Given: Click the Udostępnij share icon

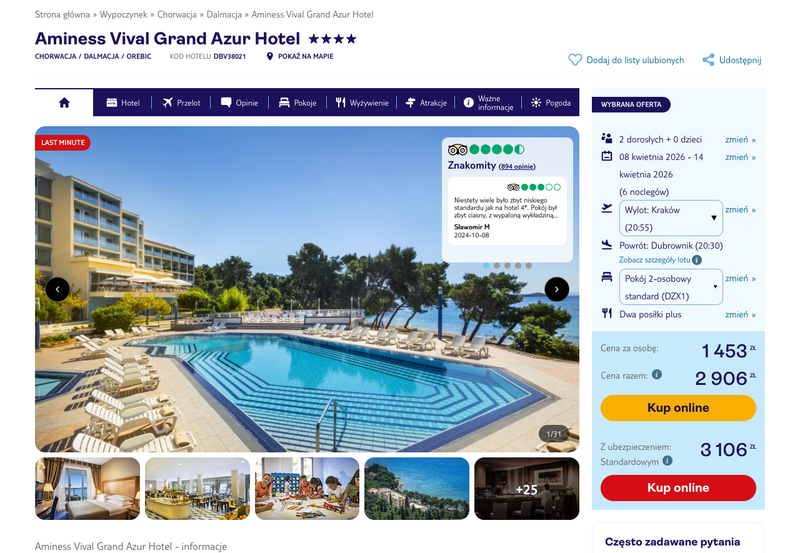Looking at the screenshot, I should point(708,60).
